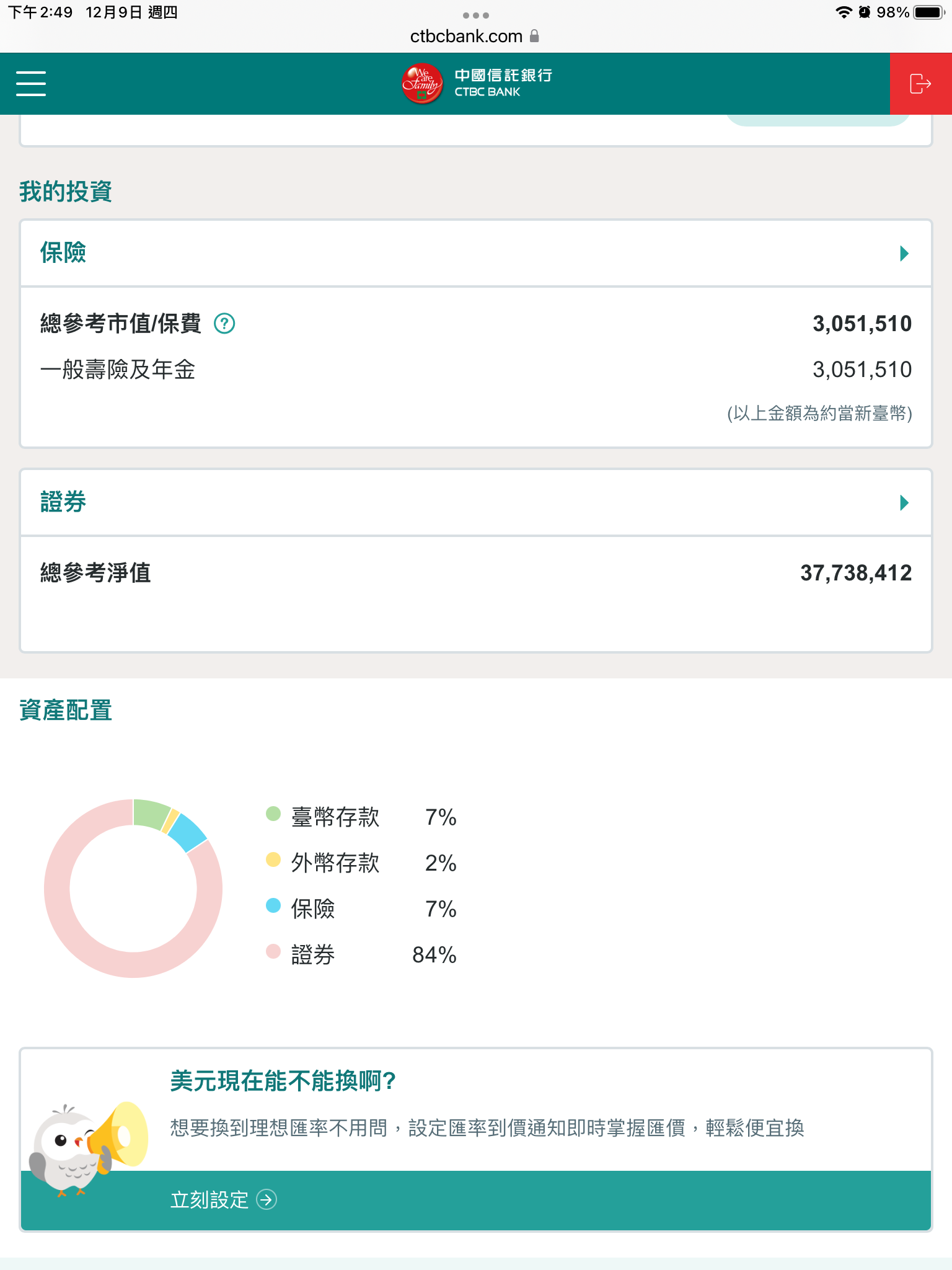Select the blue 保險 legend dot
This screenshot has height=1270, width=952.
coord(273,905)
